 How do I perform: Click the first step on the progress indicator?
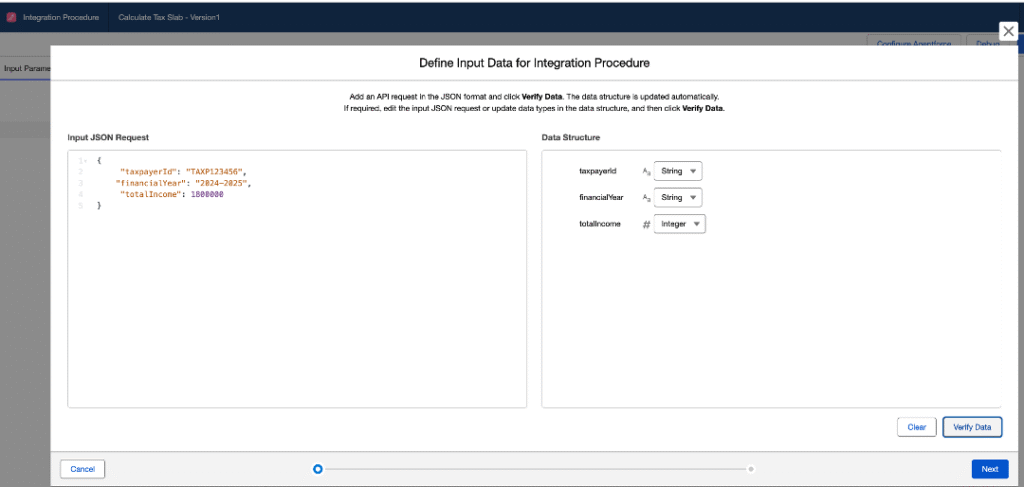click(x=317, y=469)
